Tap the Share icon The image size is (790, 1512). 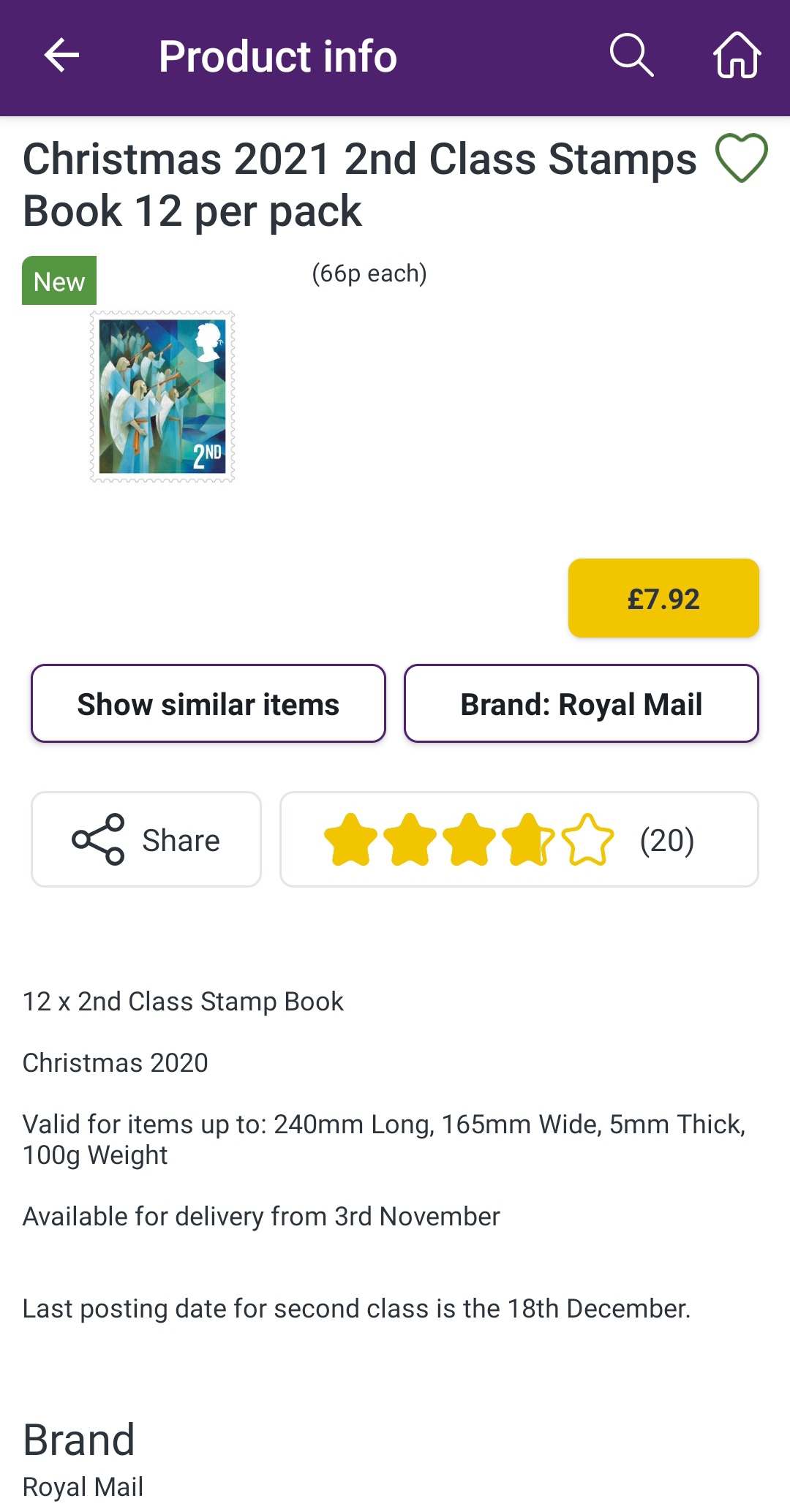tap(98, 839)
